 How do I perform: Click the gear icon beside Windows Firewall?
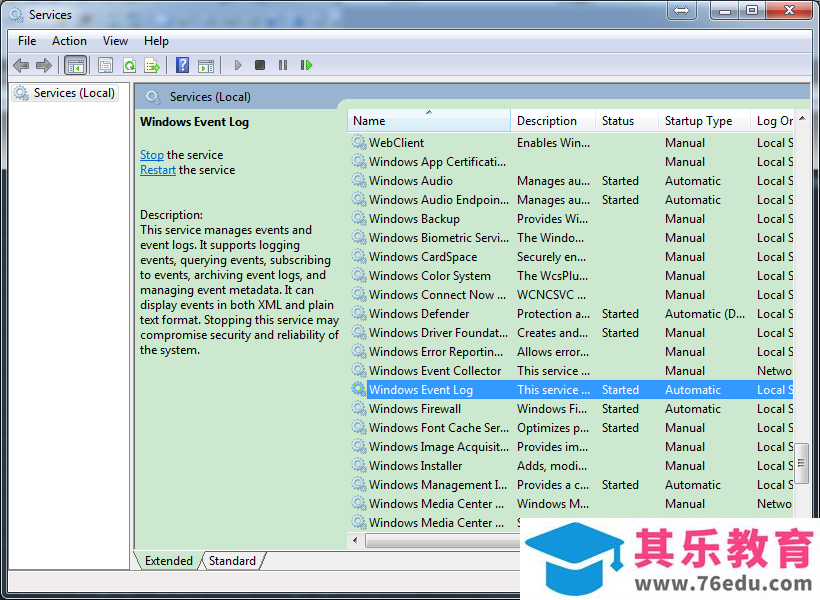[x=359, y=408]
